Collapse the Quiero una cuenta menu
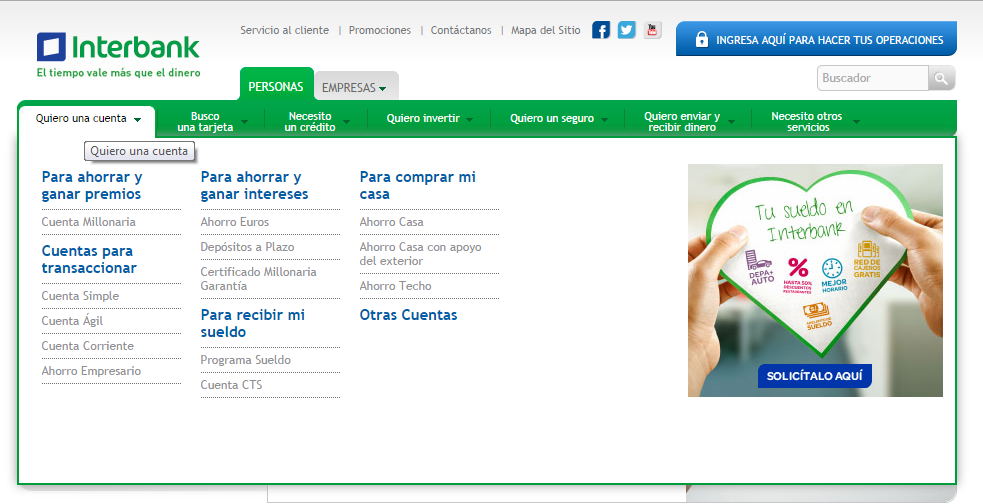This screenshot has width=983, height=504. click(x=88, y=118)
